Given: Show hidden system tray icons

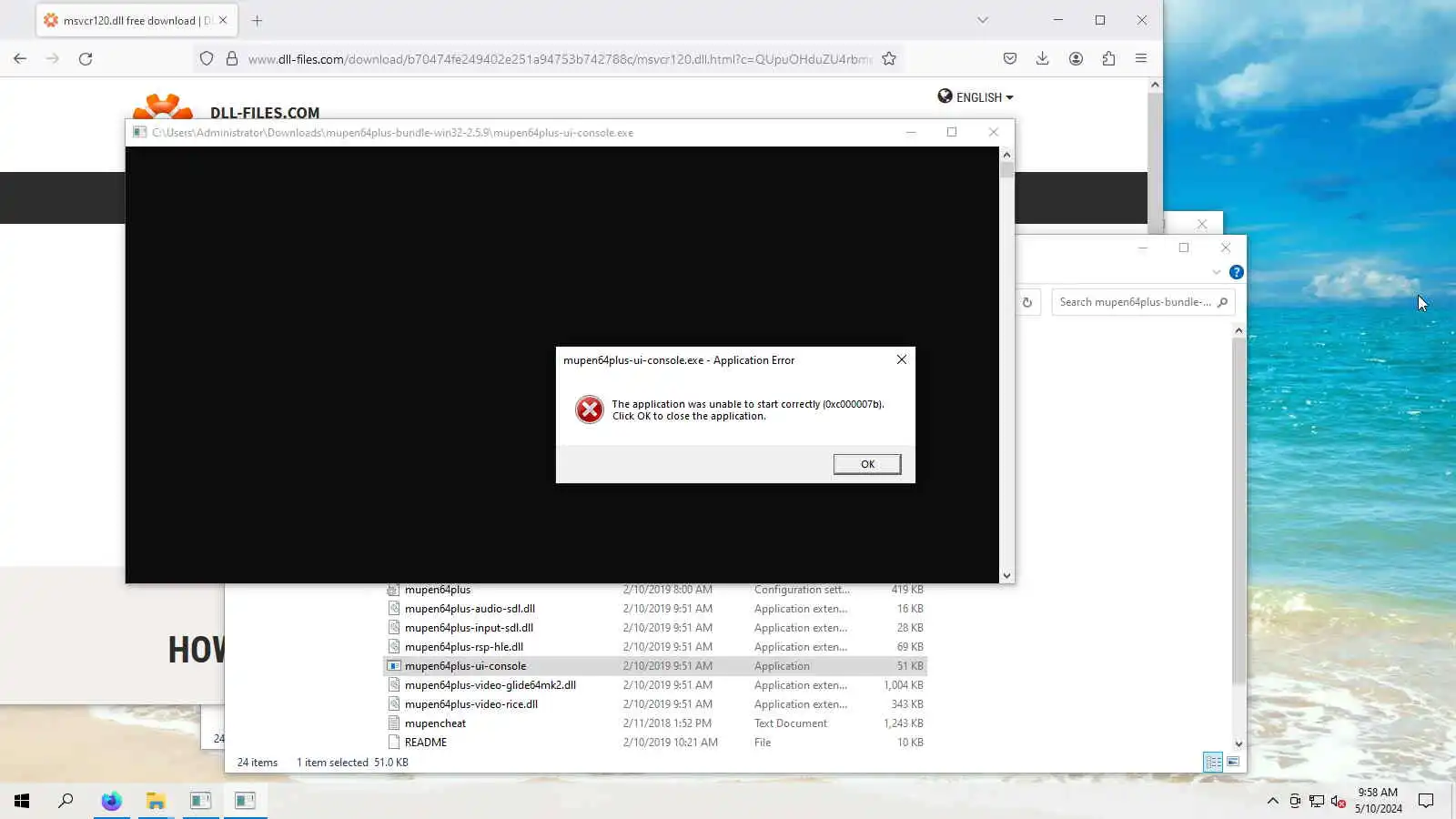Looking at the screenshot, I should 1272,801.
